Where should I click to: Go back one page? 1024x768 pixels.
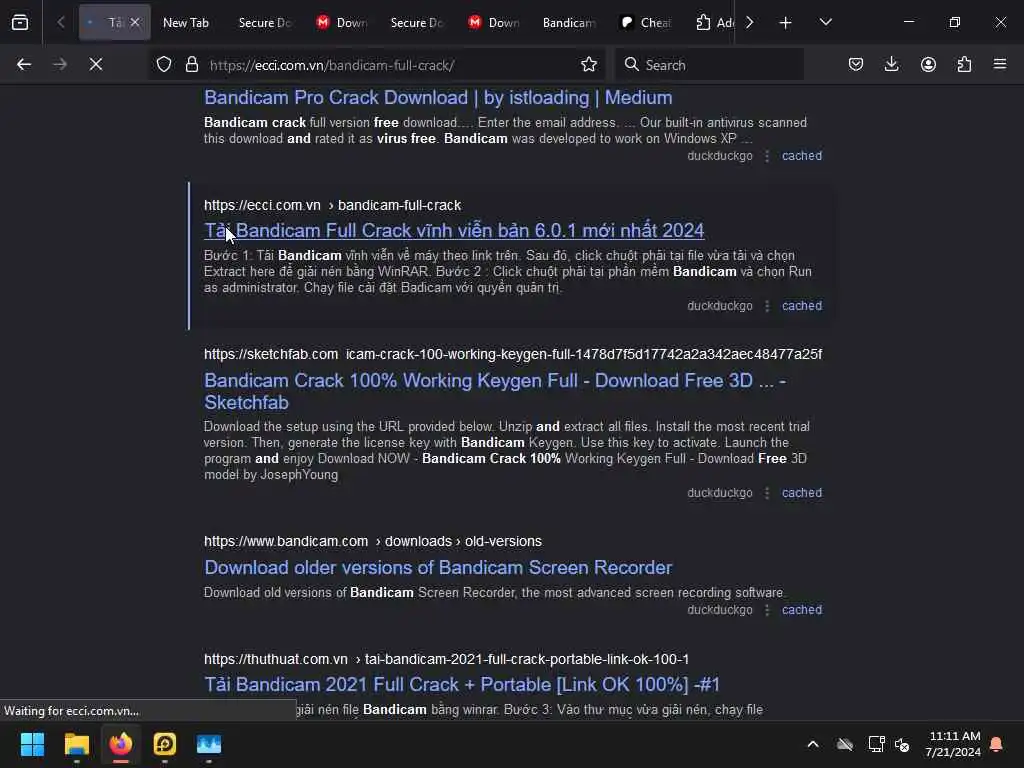tap(24, 65)
